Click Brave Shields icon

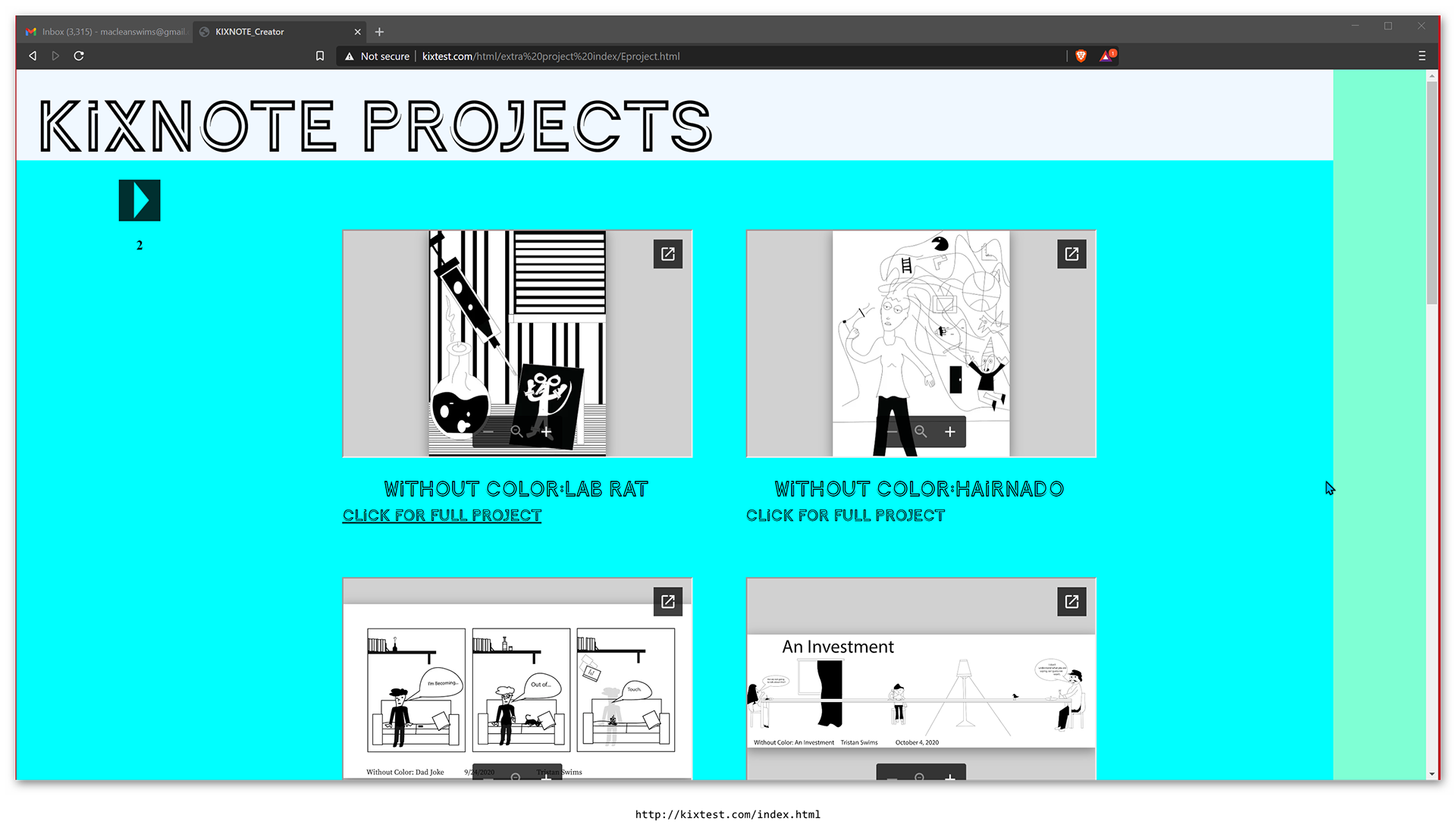point(1081,56)
